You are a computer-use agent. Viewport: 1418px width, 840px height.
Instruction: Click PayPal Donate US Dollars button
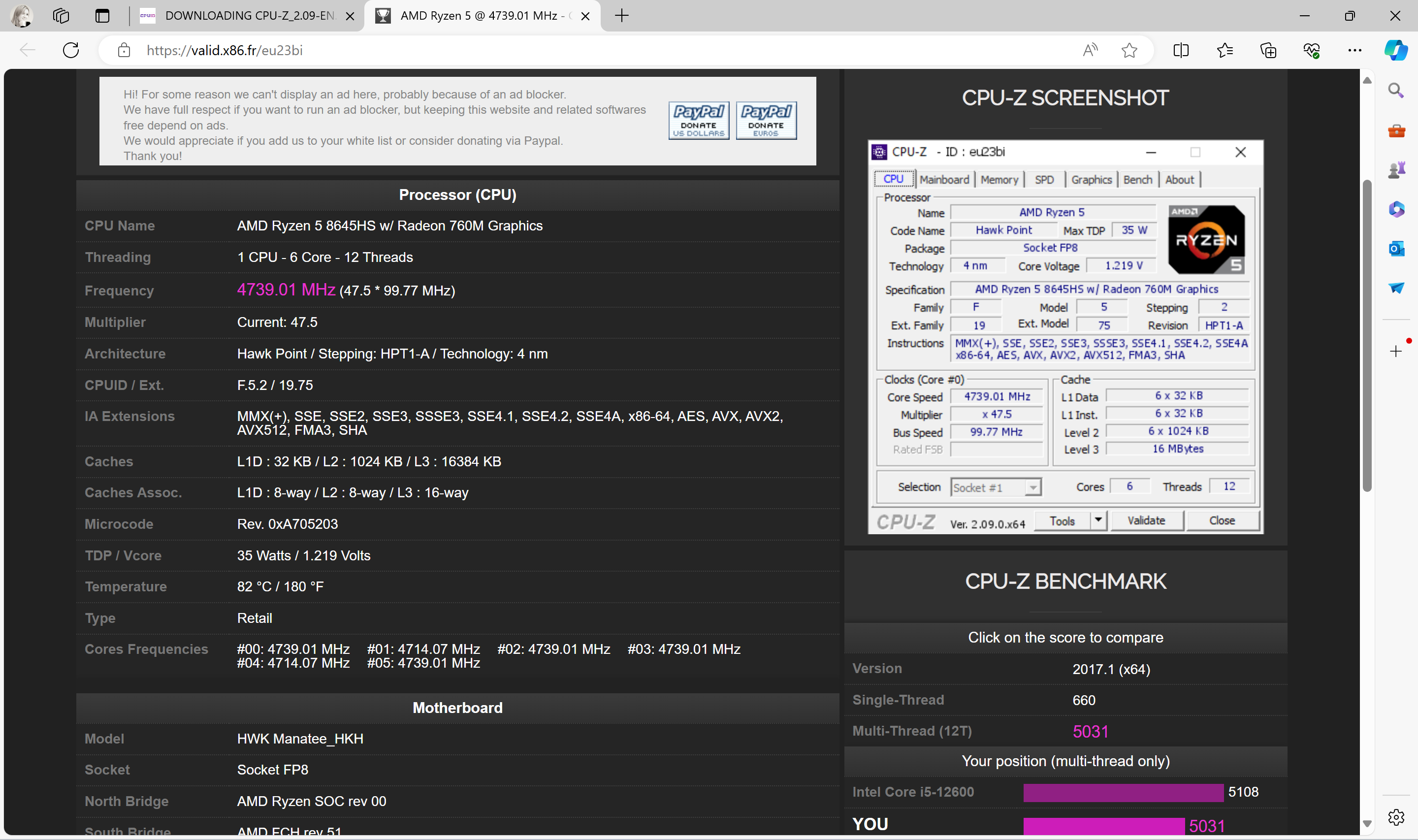pos(698,121)
